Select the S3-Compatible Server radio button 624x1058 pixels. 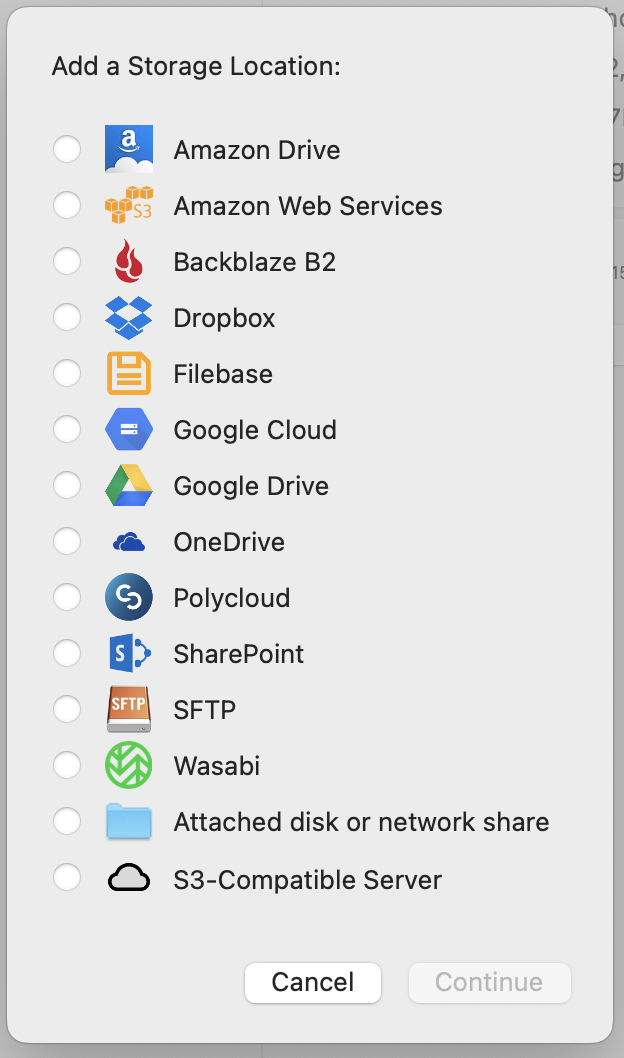click(x=67, y=879)
